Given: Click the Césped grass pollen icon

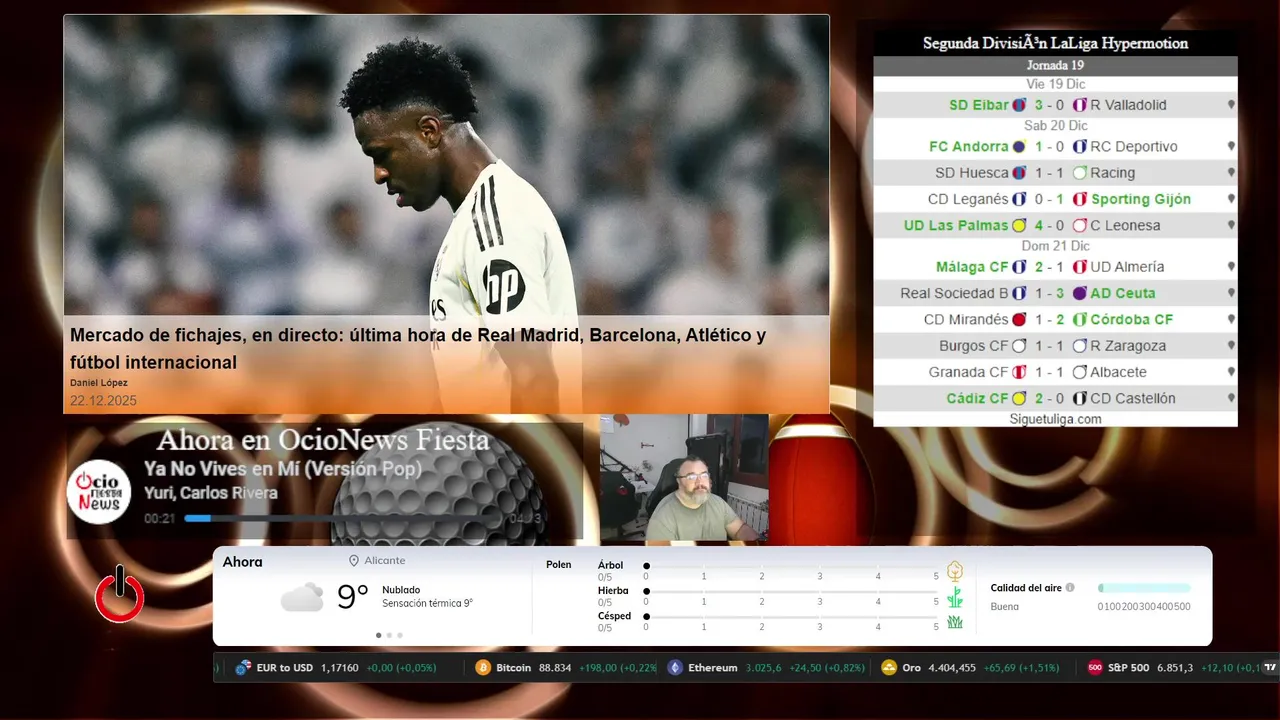Looking at the screenshot, I should pos(955,622).
